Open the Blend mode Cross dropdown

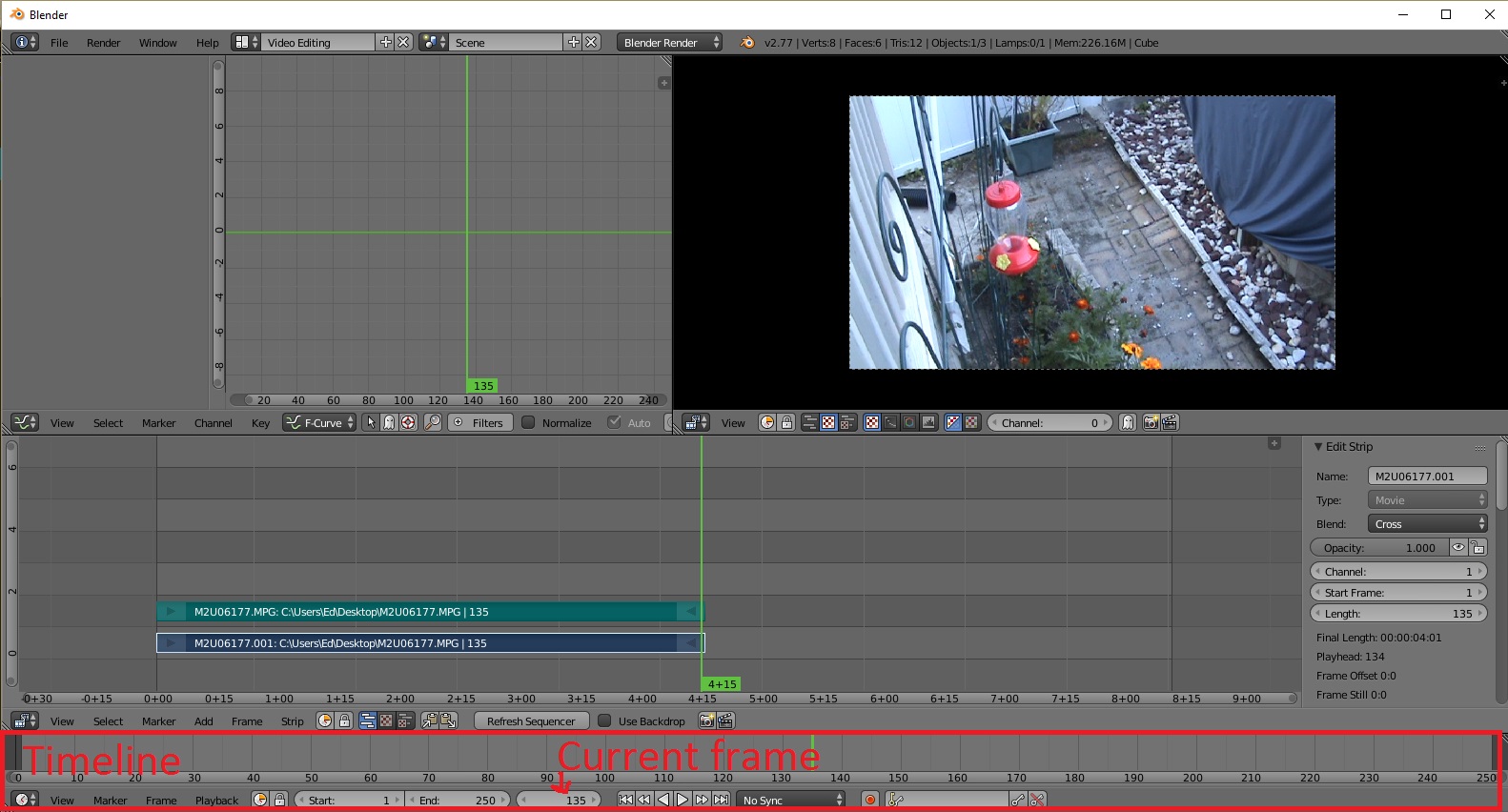click(1427, 523)
